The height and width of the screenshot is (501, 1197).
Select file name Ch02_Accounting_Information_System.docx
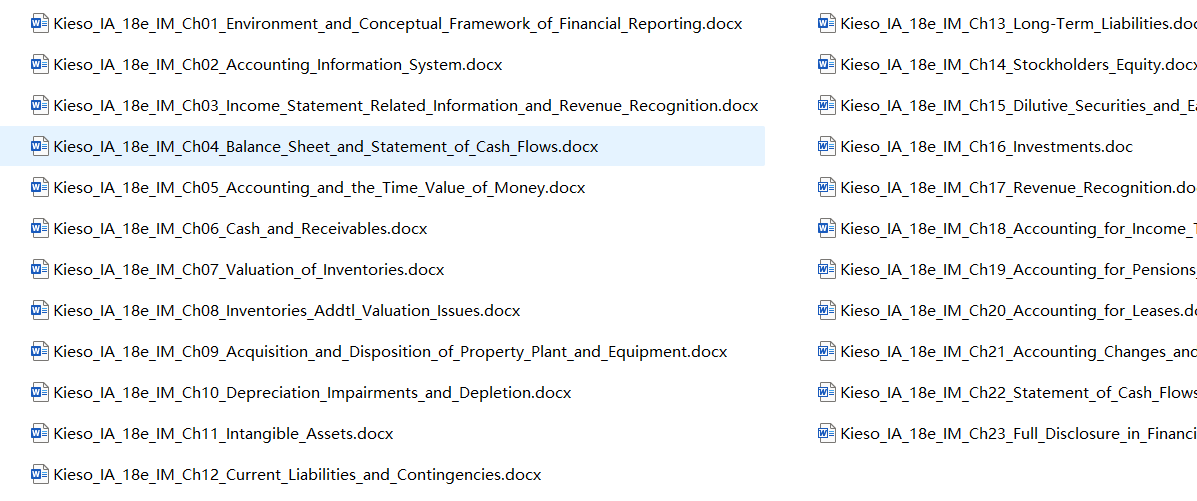[278, 66]
